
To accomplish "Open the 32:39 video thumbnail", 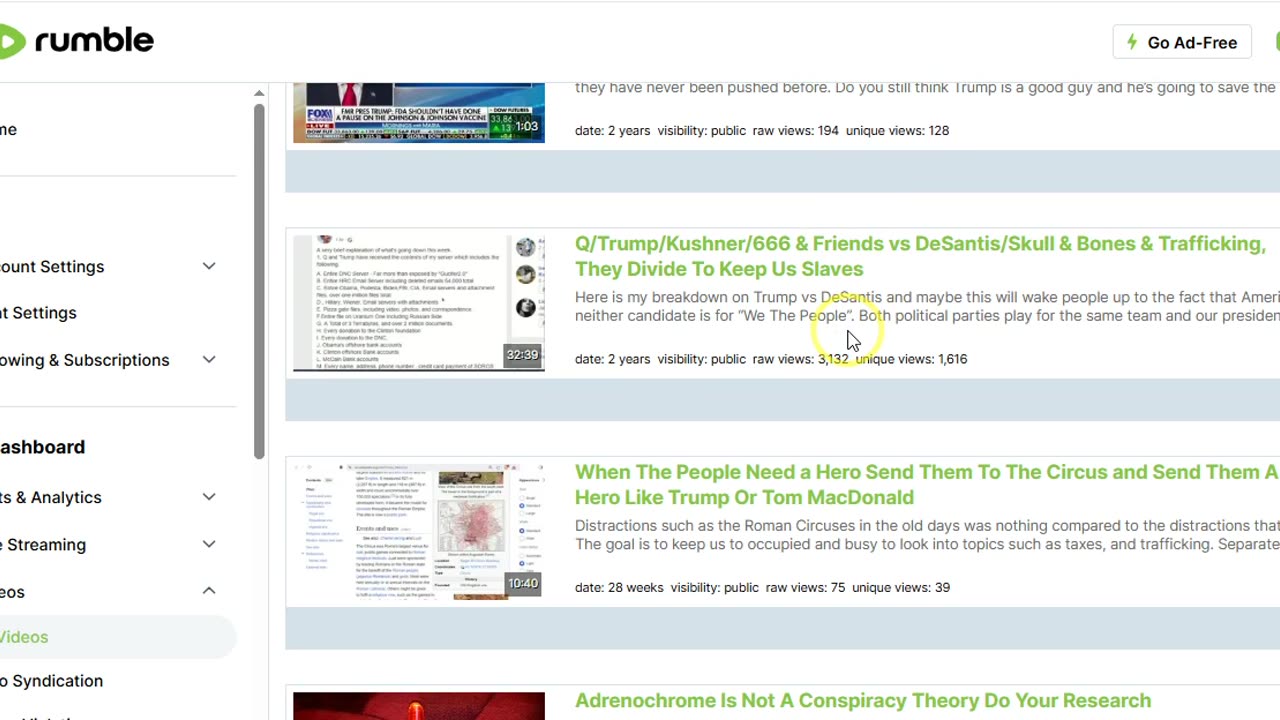I will pos(419,303).
